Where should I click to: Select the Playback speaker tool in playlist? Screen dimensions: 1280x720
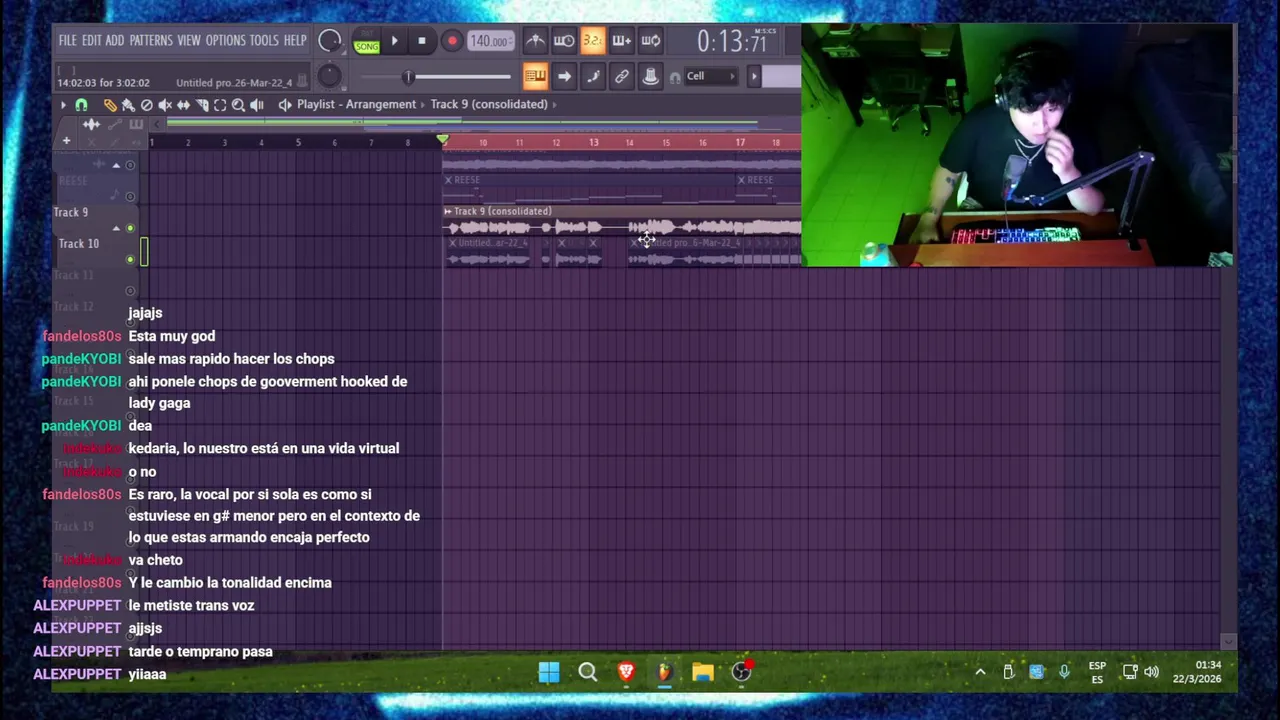point(256,104)
